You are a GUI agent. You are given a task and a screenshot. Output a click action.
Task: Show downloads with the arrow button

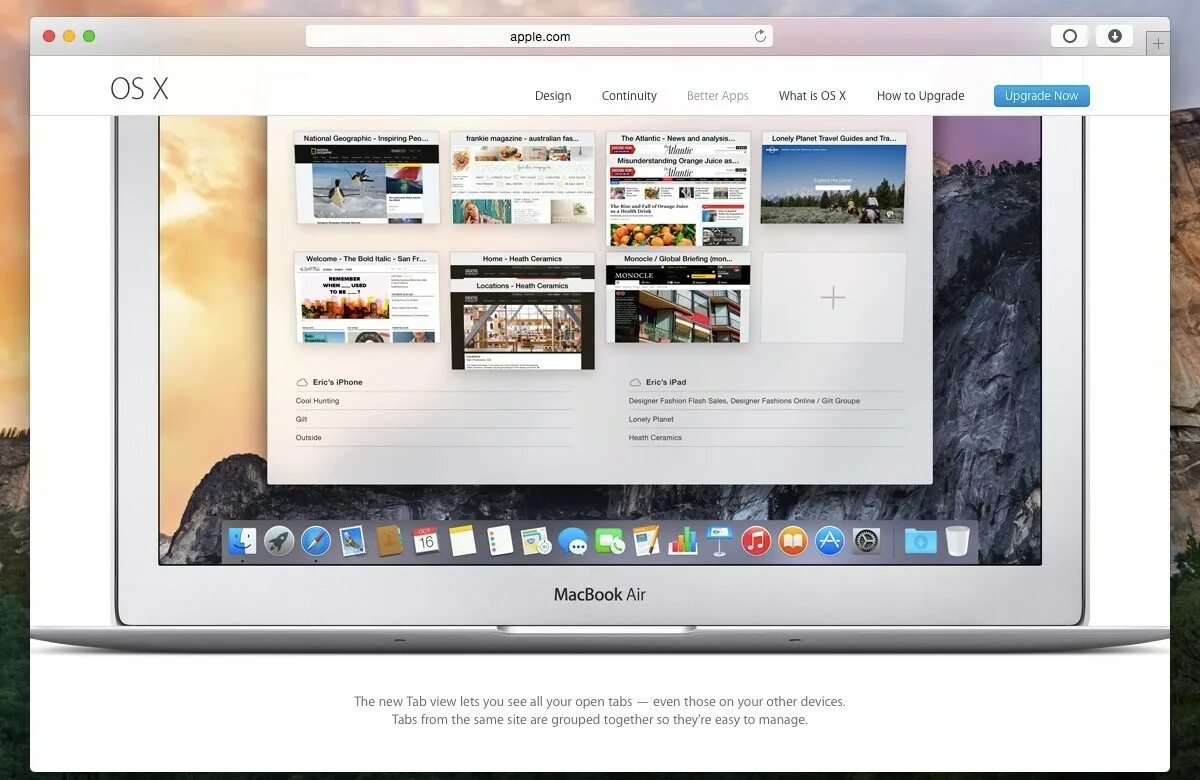click(x=1115, y=36)
